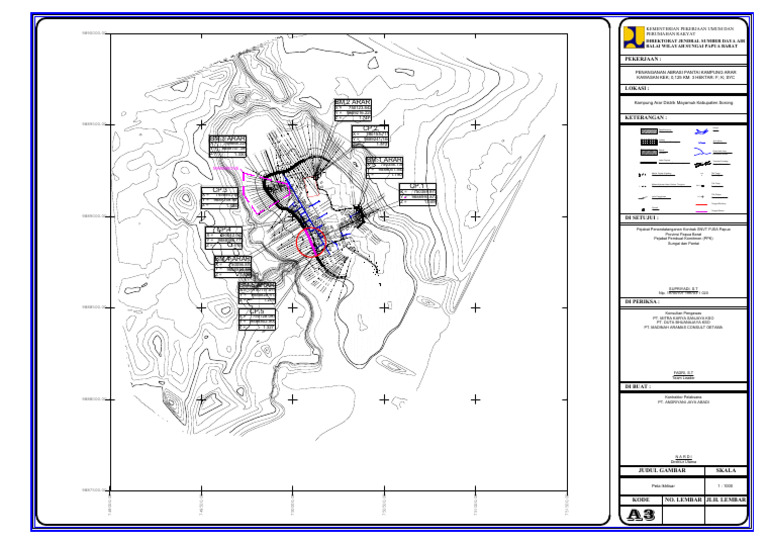This screenshot has height=543, width=768.
Task: Click the "KETERANGAN :" heading
Action: pyautogui.click(x=646, y=118)
